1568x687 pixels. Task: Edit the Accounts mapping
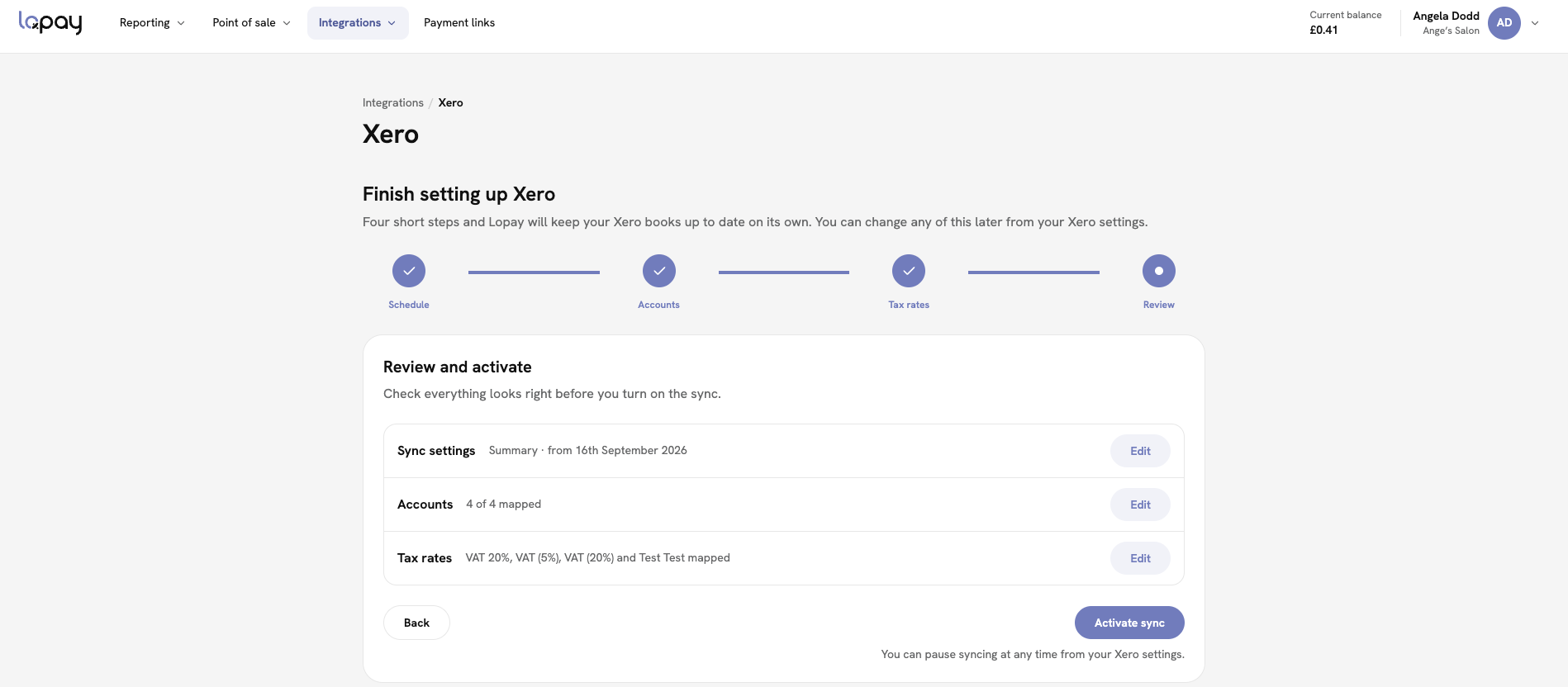[1140, 505]
